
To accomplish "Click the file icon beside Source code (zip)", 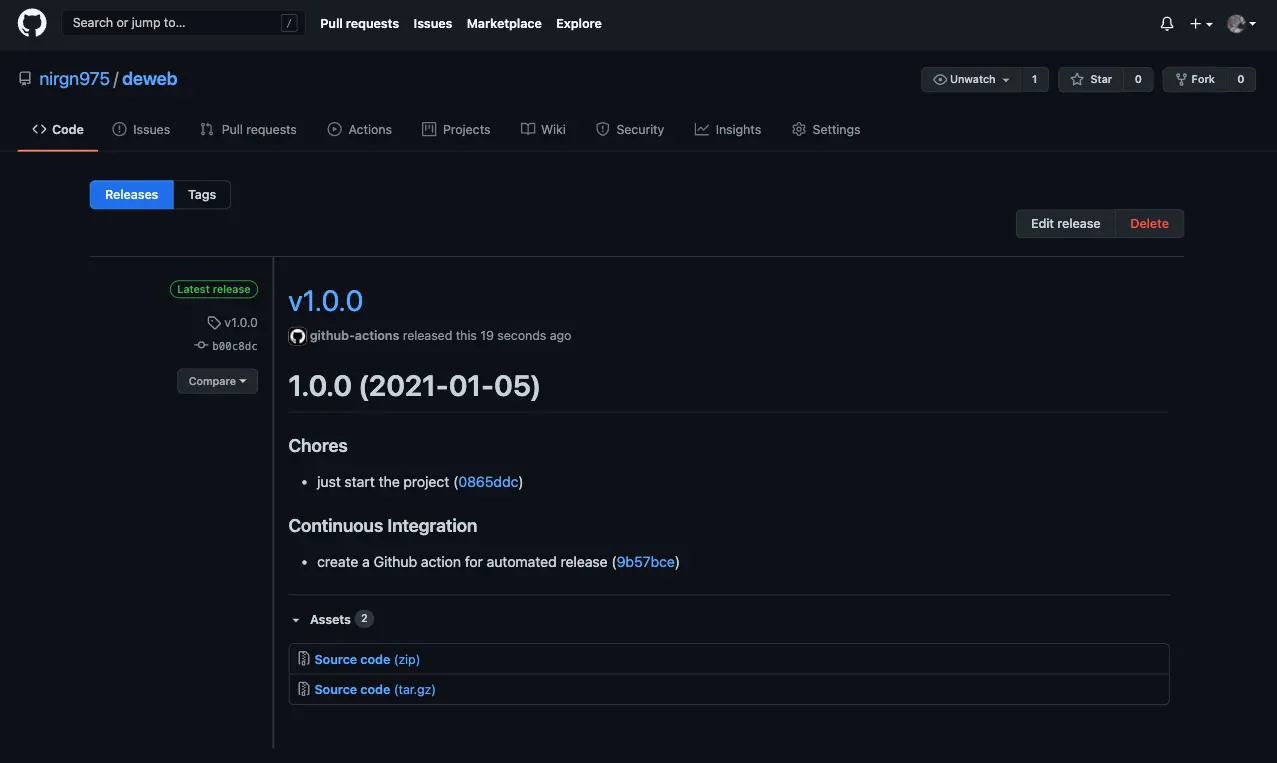I will (x=303, y=658).
